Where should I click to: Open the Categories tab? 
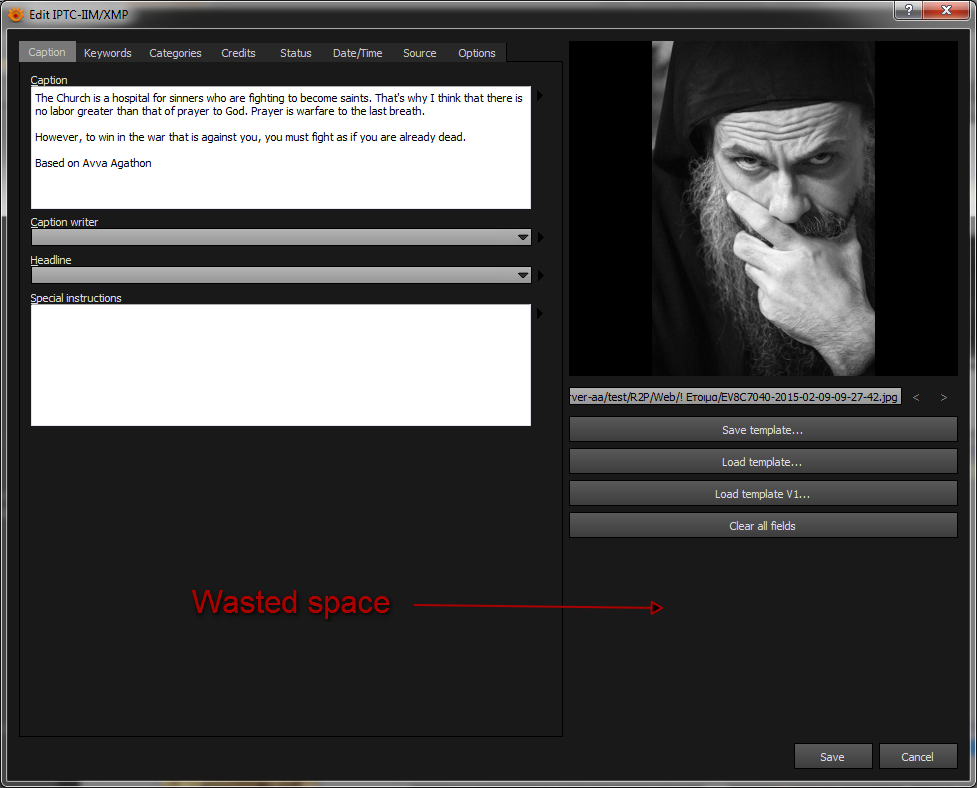coord(175,53)
